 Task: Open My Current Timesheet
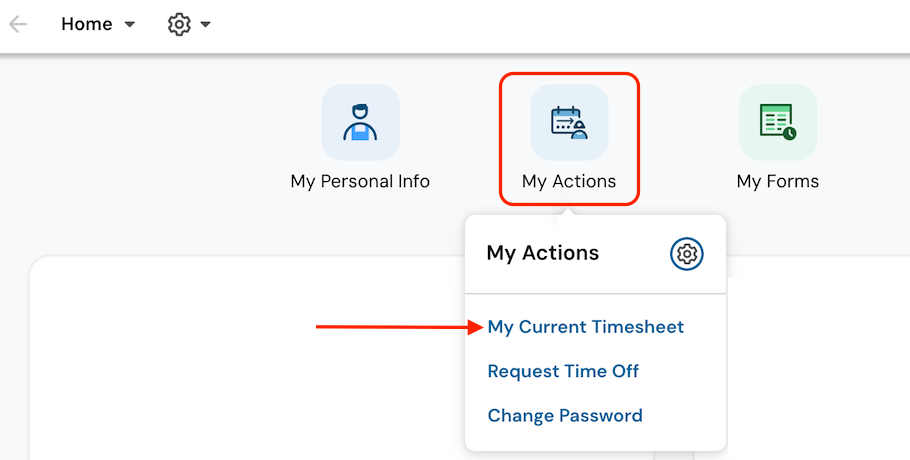click(586, 327)
